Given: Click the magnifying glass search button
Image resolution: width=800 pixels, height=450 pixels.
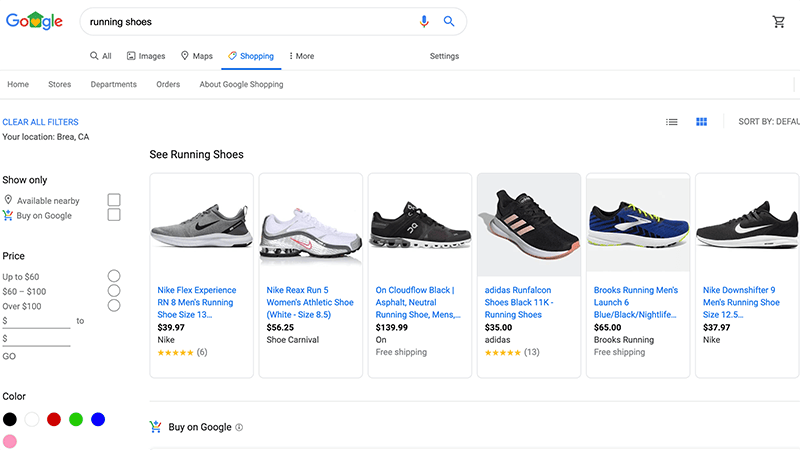Looking at the screenshot, I should click(x=449, y=21).
